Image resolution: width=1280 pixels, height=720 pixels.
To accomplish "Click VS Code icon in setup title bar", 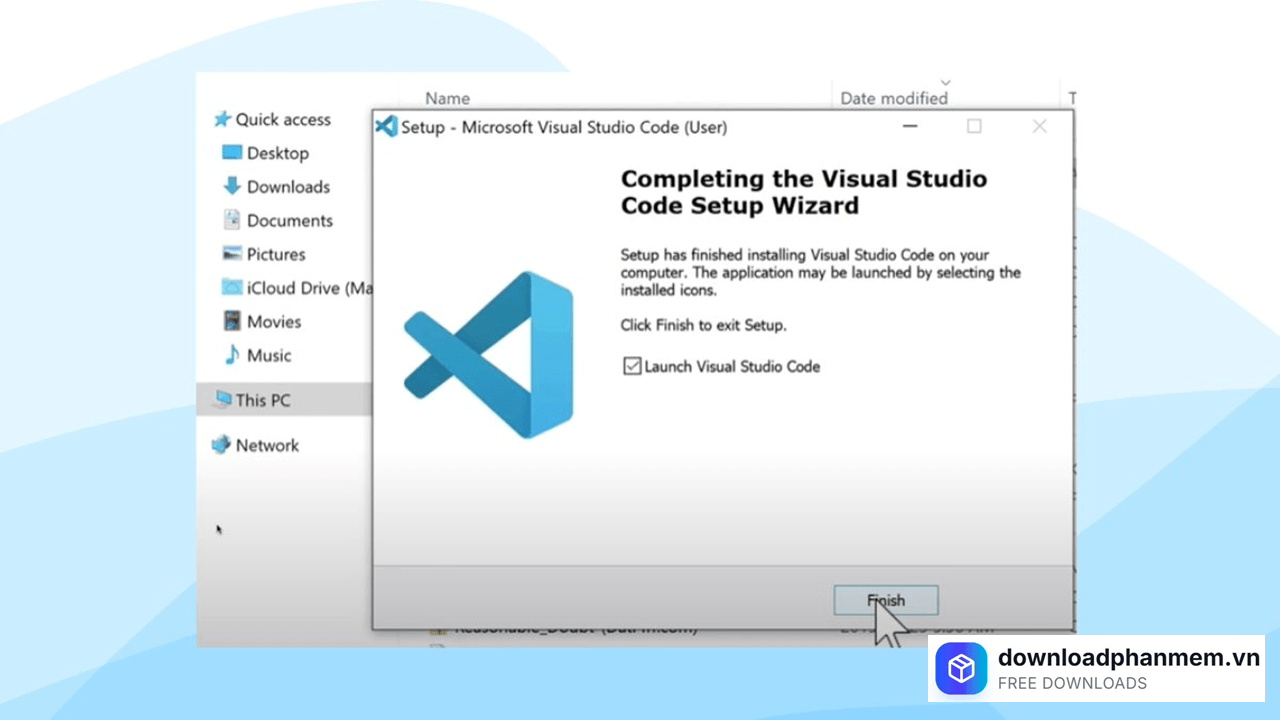I will 386,127.
